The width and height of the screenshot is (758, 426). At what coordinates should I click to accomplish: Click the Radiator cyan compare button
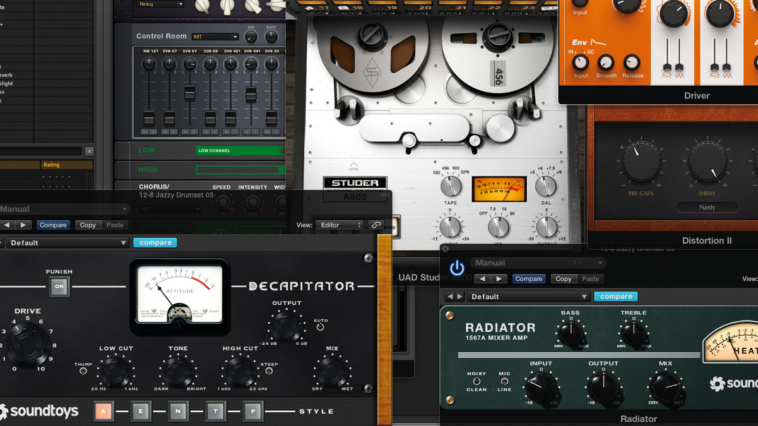pyautogui.click(x=616, y=296)
